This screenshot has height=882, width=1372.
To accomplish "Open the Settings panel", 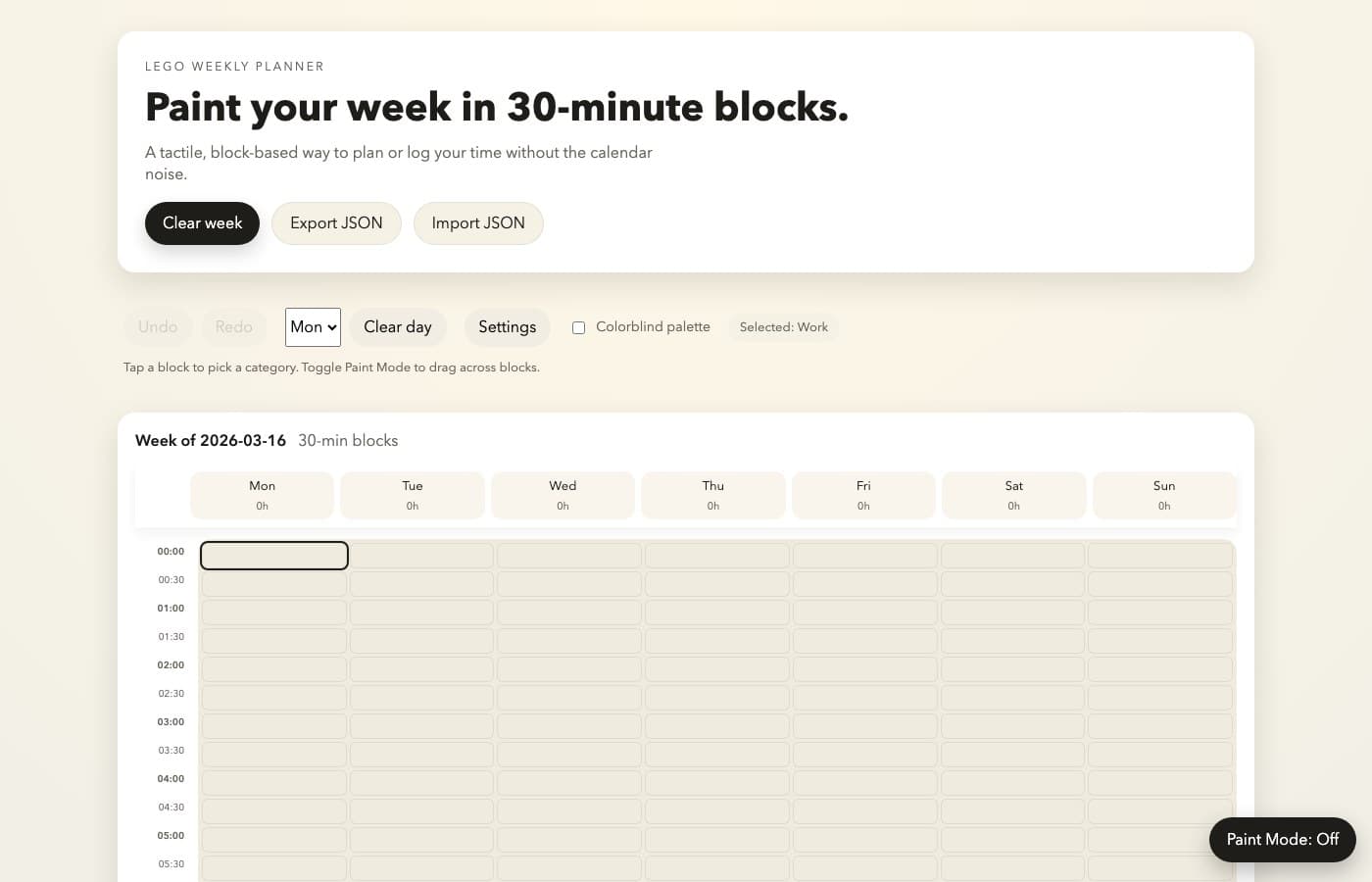I will 507,326.
